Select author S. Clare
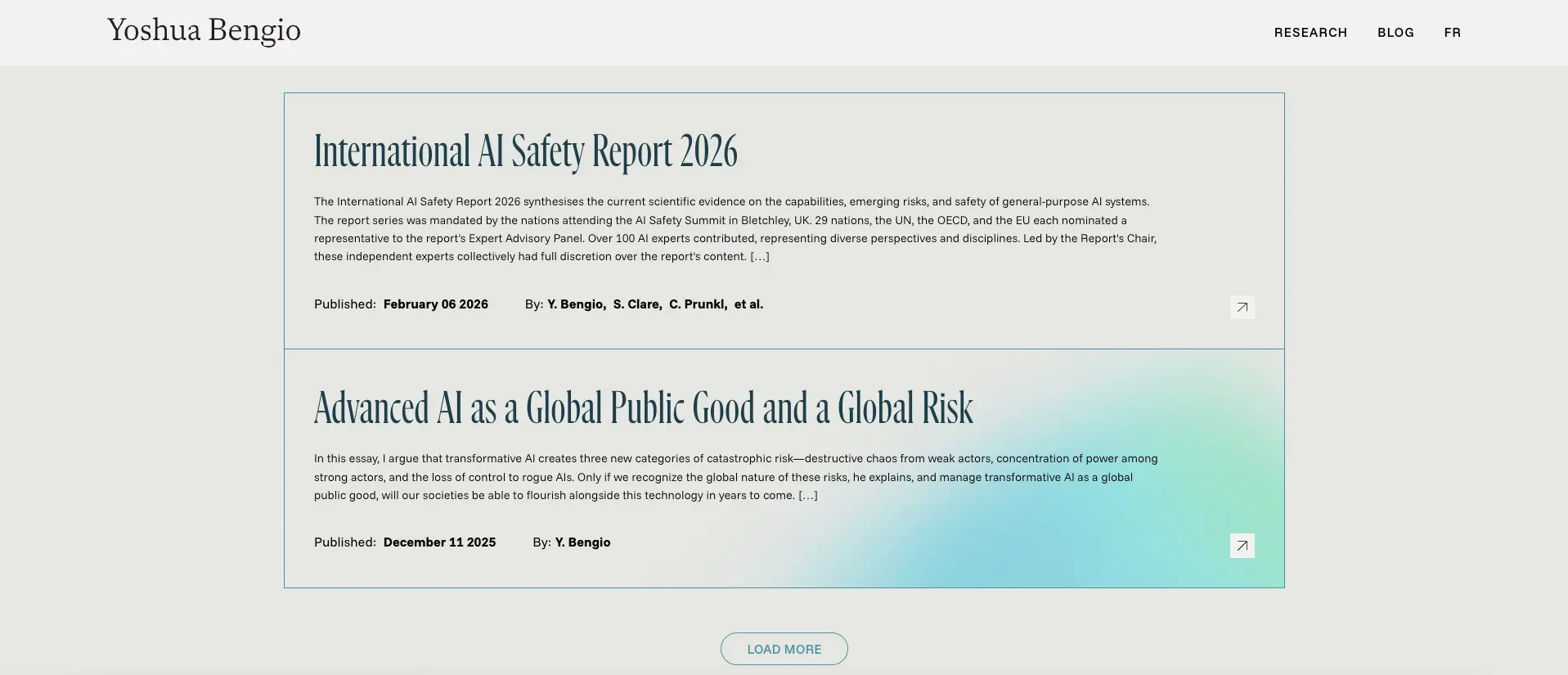The width and height of the screenshot is (1568, 675). point(637,304)
